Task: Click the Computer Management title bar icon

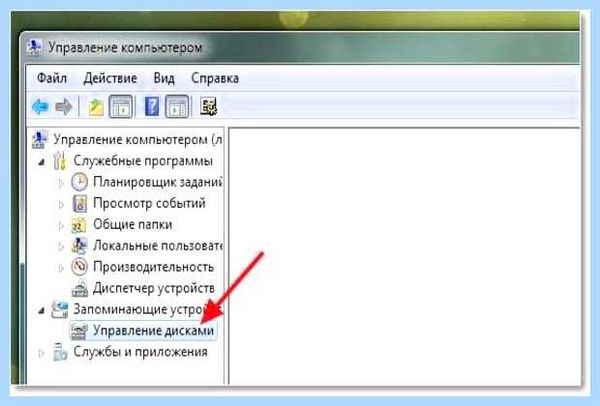Action: tap(35, 48)
